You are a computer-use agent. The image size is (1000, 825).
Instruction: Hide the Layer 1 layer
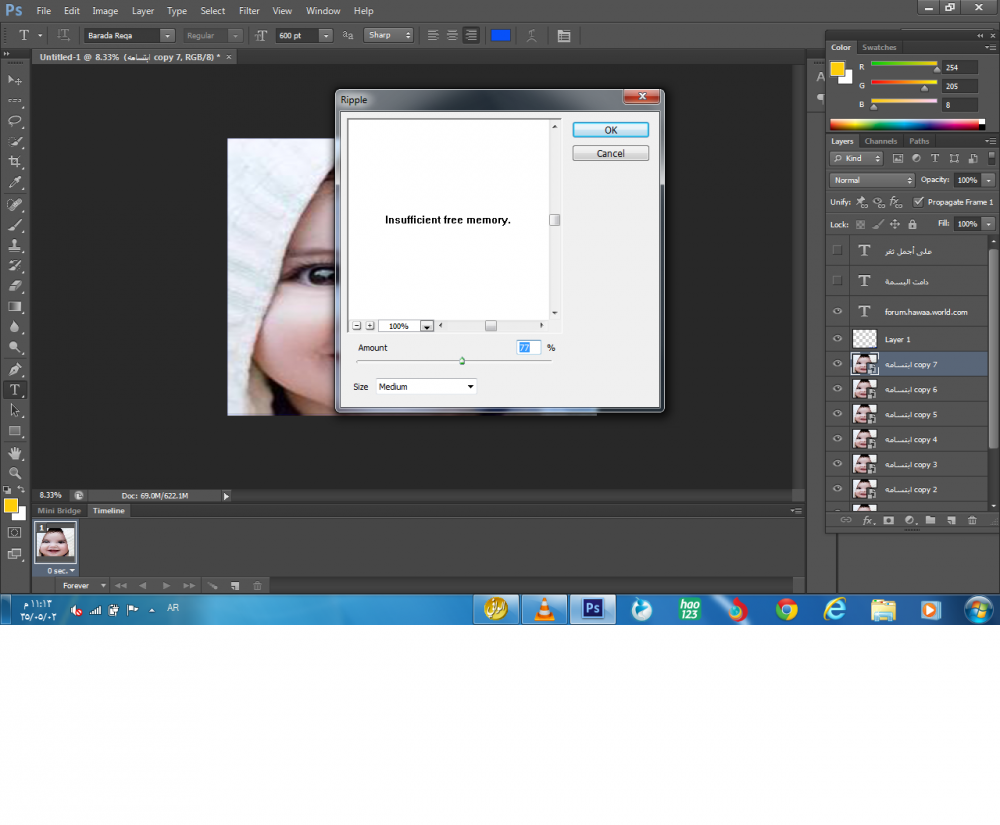[x=838, y=339]
